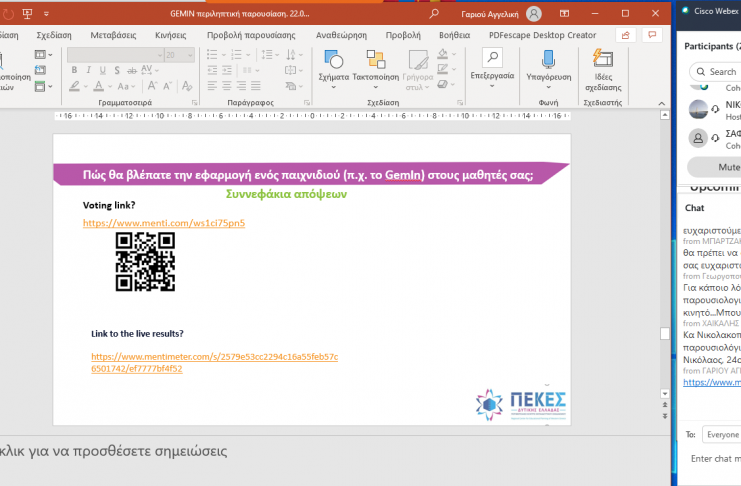Open the Κινήσεις (Animations) tab
This screenshot has width=741, height=486.
(x=170, y=34)
